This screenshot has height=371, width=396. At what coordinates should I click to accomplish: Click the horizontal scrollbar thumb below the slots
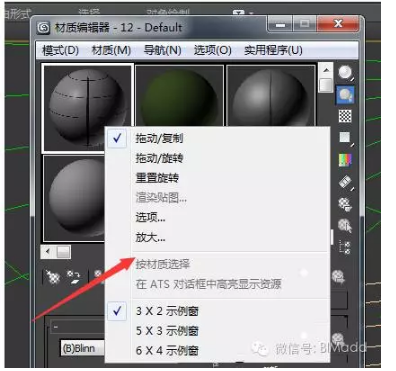(63, 252)
